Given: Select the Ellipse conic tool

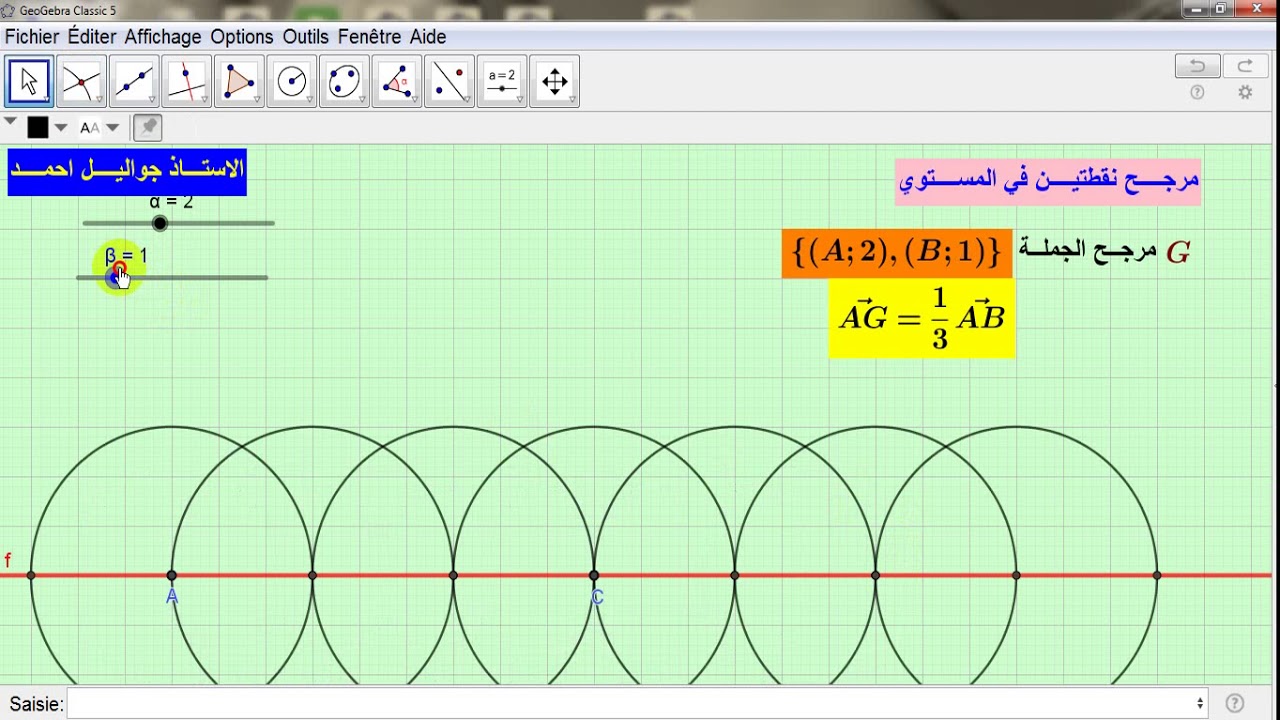Looking at the screenshot, I should coord(343,81).
